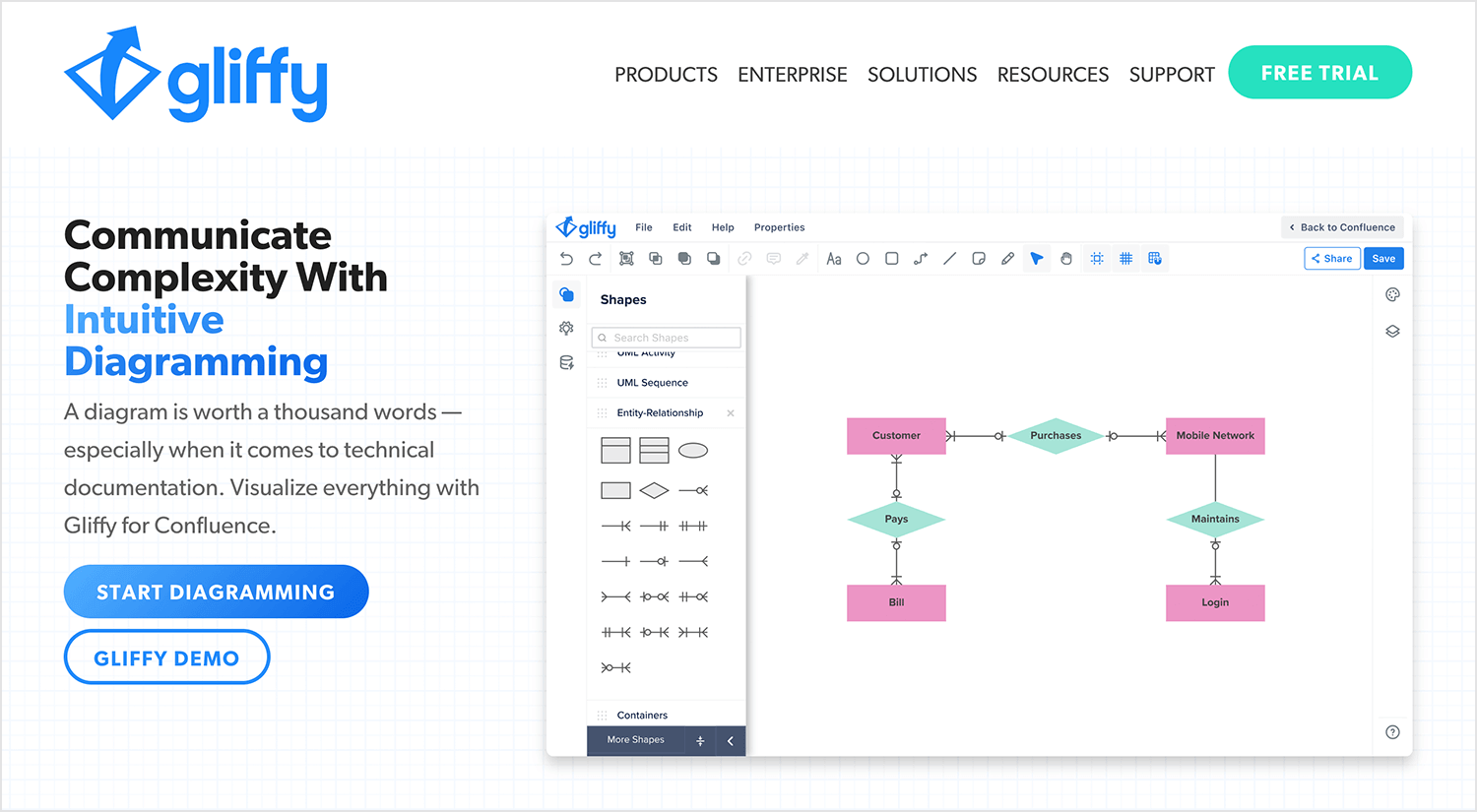
Task: Select the Pays diamond on the canvas
Action: coord(896,520)
